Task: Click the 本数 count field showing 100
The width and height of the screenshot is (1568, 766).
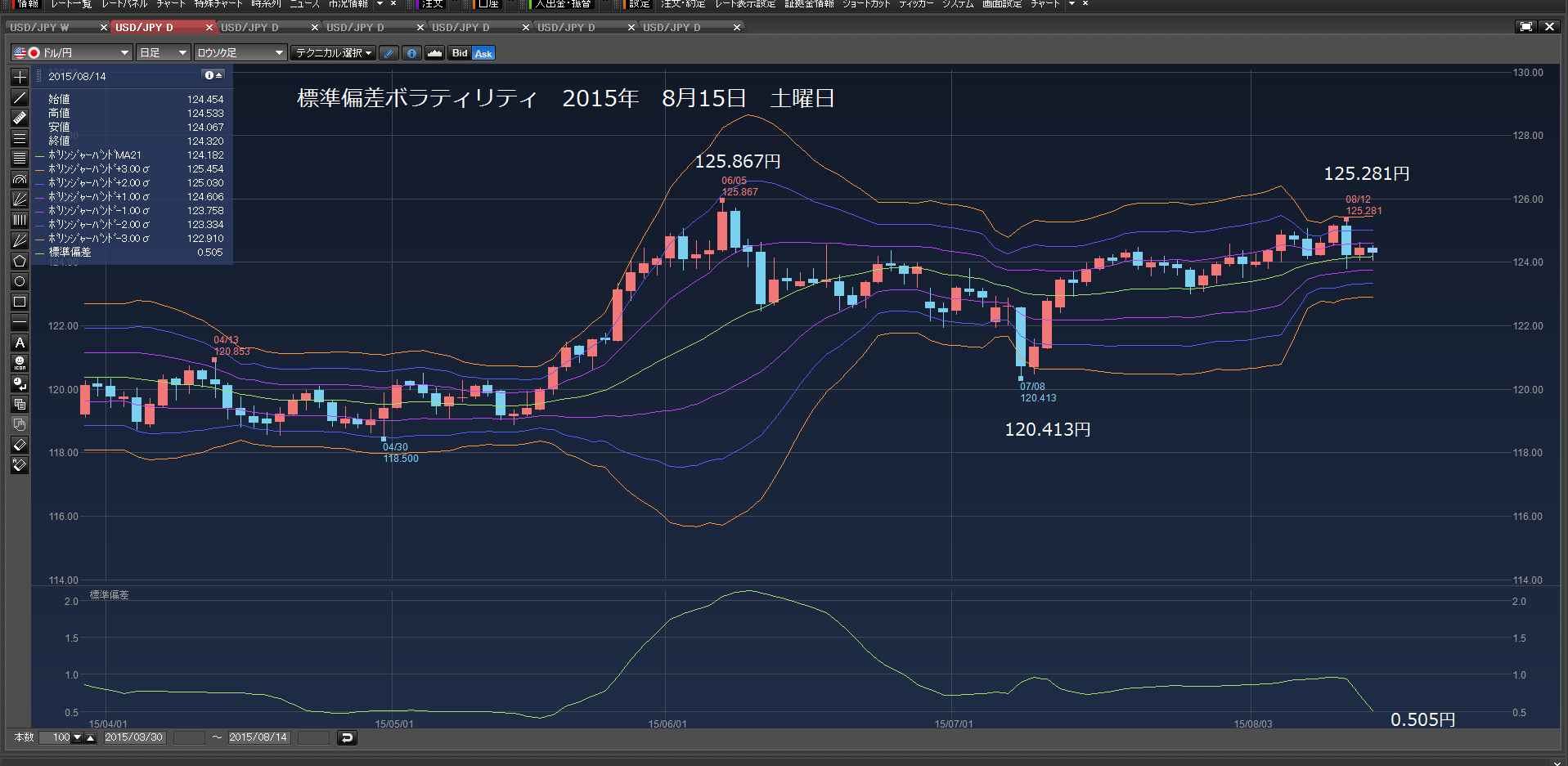Action: pyautogui.click(x=56, y=737)
